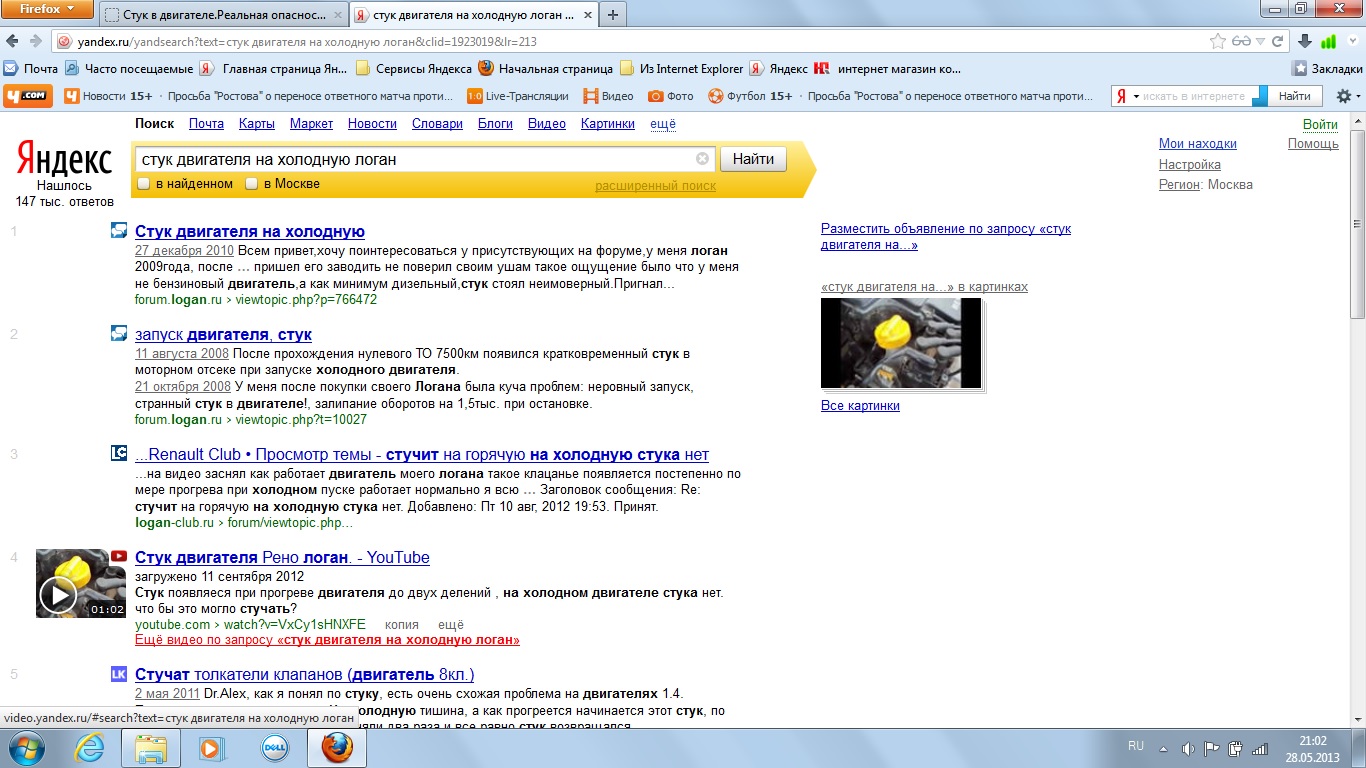Open the 'Стук двигателя на холодную' result
The width and height of the screenshot is (1366, 768).
250,232
